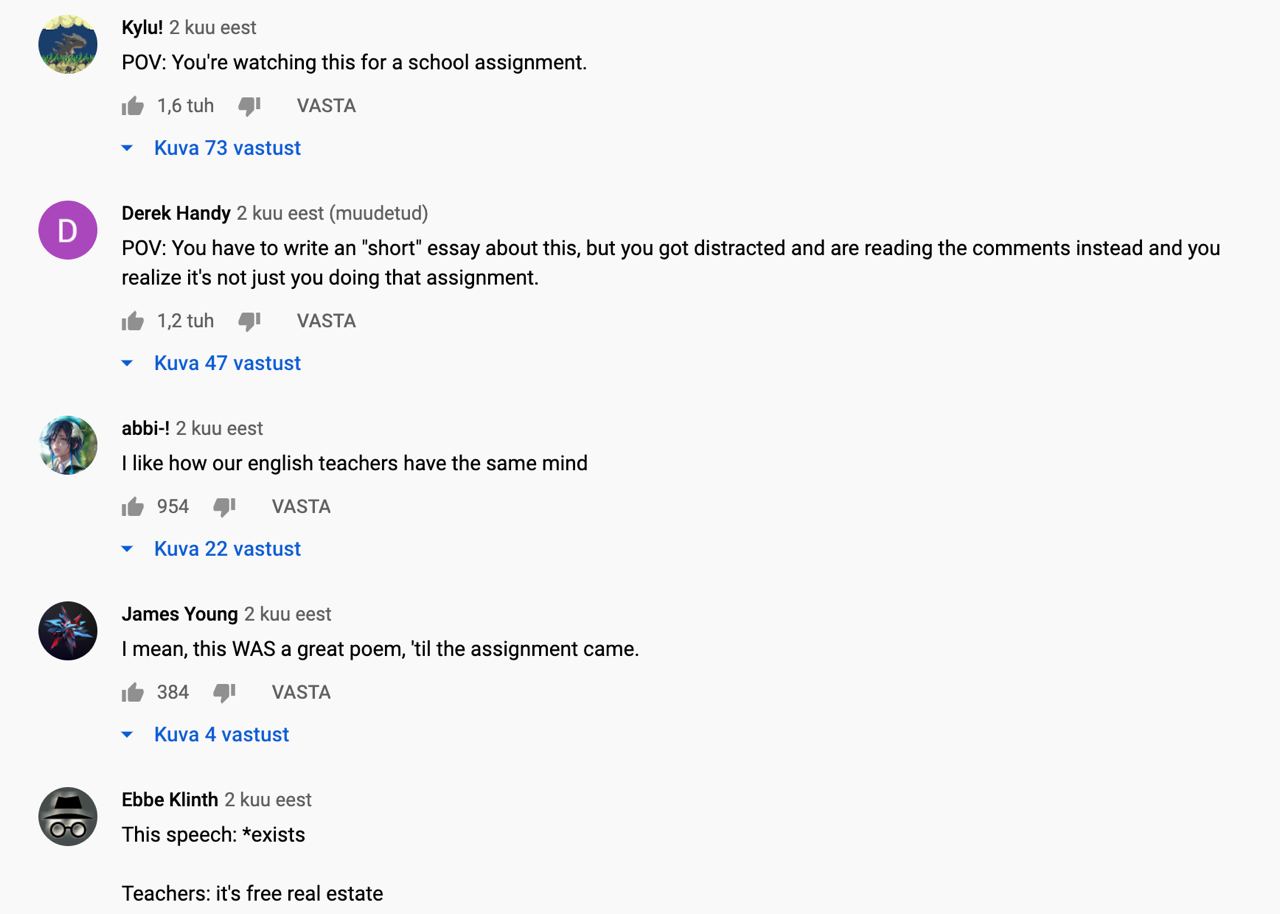
Task: Dislike Derek Handy's comment
Action: [249, 321]
